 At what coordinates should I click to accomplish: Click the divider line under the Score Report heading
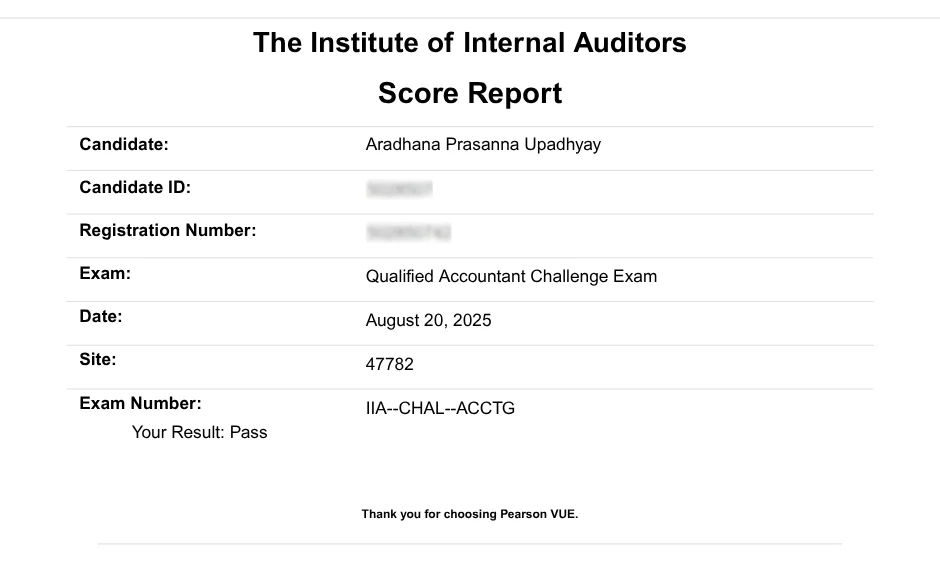(x=470, y=127)
